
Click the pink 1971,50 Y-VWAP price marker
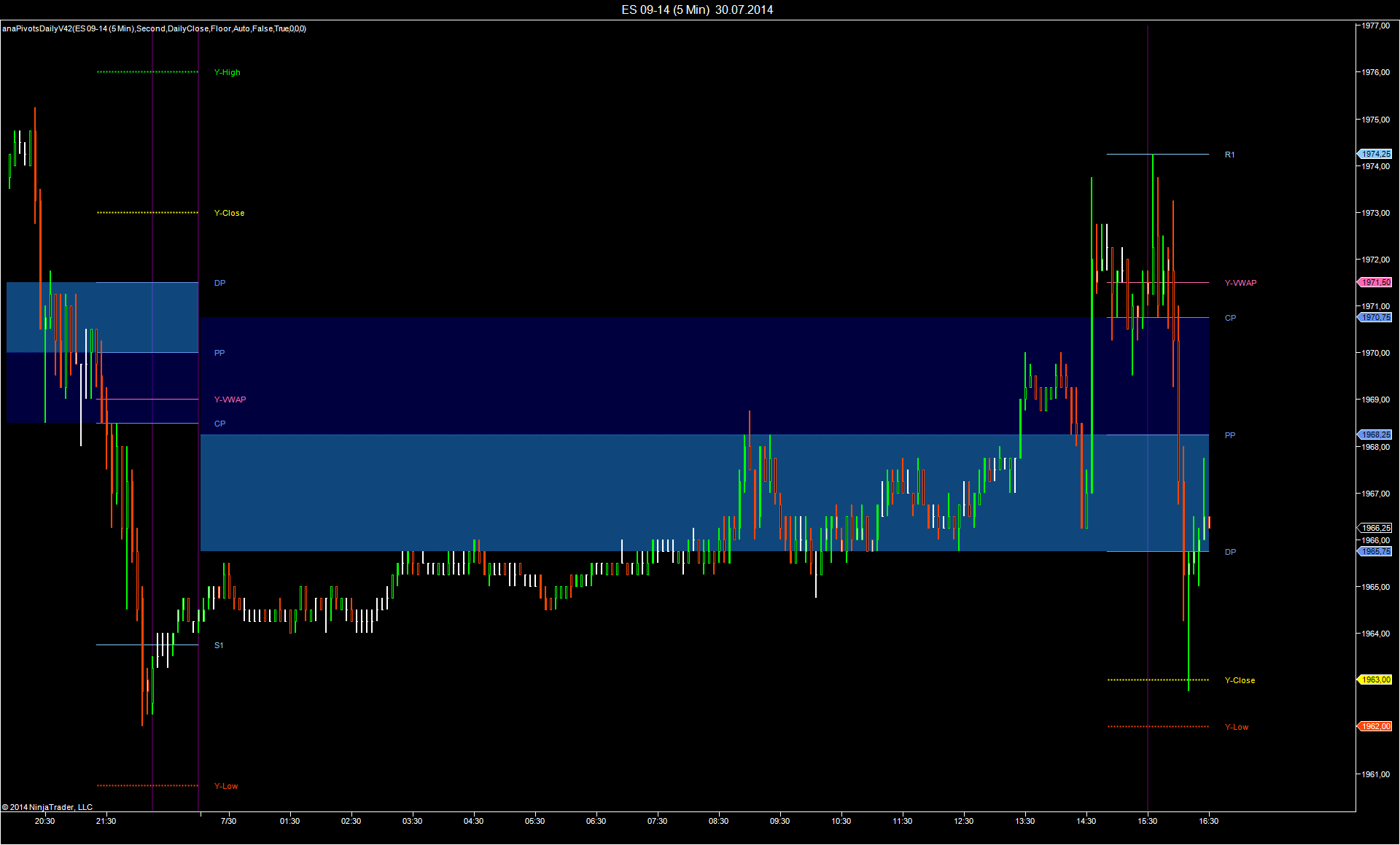1375,282
